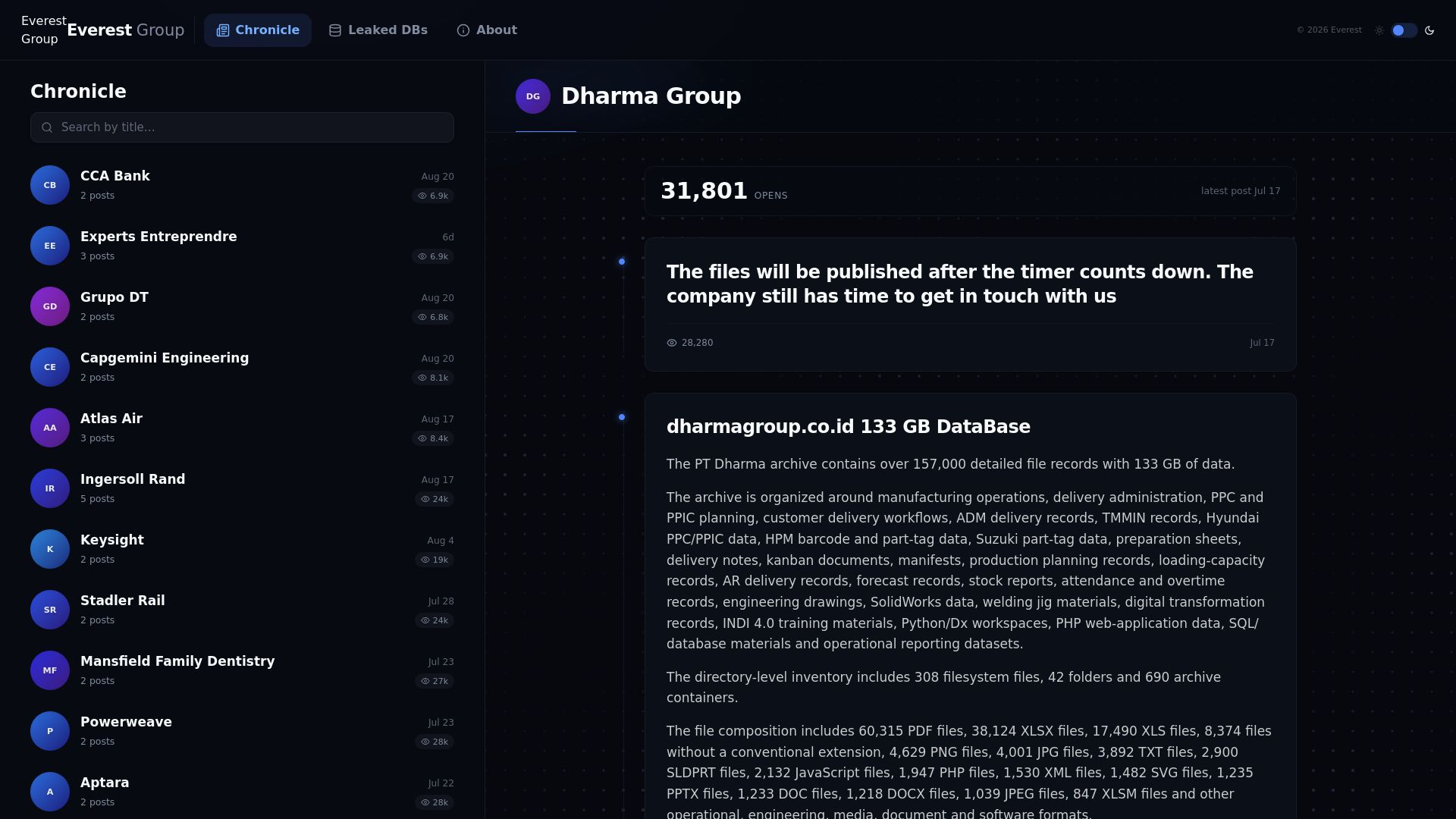The image size is (1456, 819).
Task: Click the Jul 22 date for Aptara
Action: pos(441,783)
